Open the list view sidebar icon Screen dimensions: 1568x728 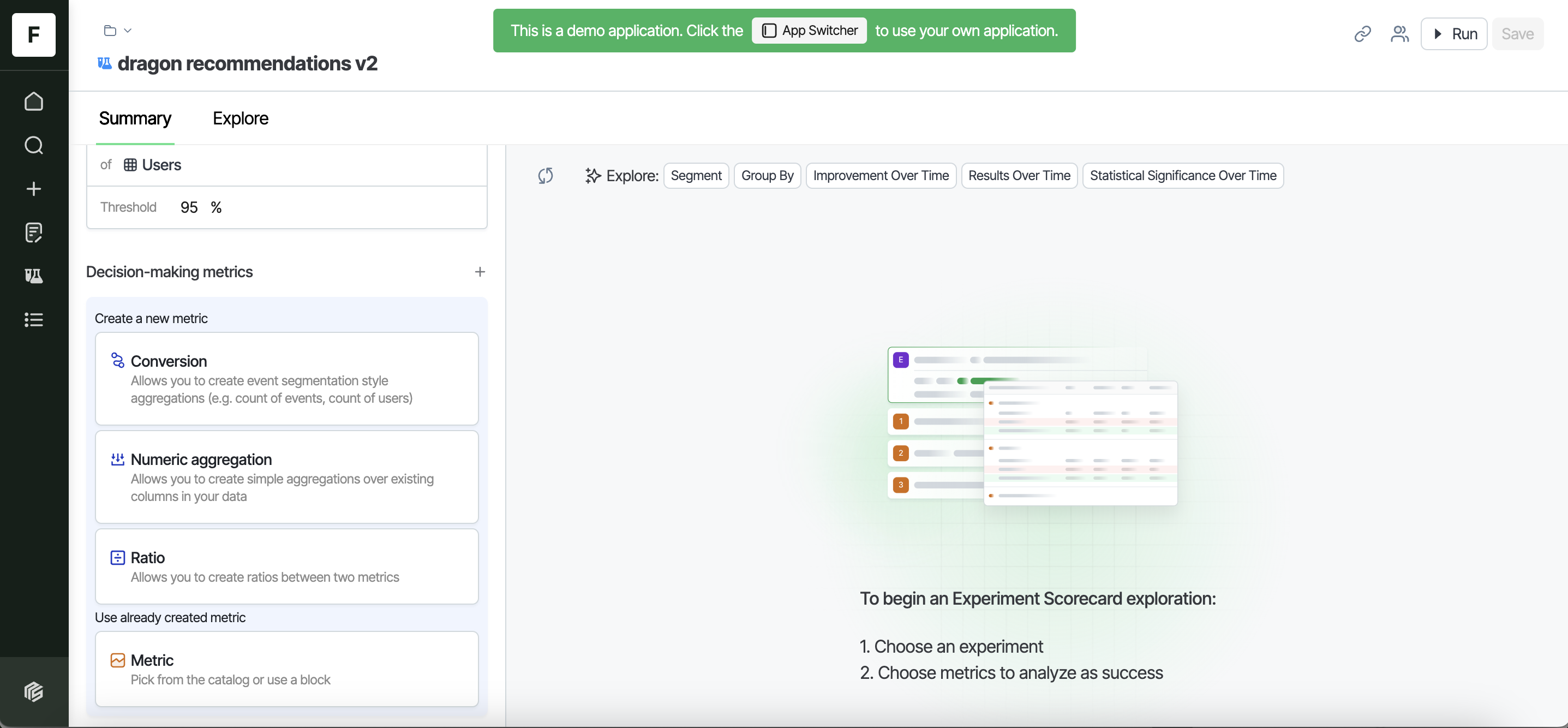tap(33, 320)
